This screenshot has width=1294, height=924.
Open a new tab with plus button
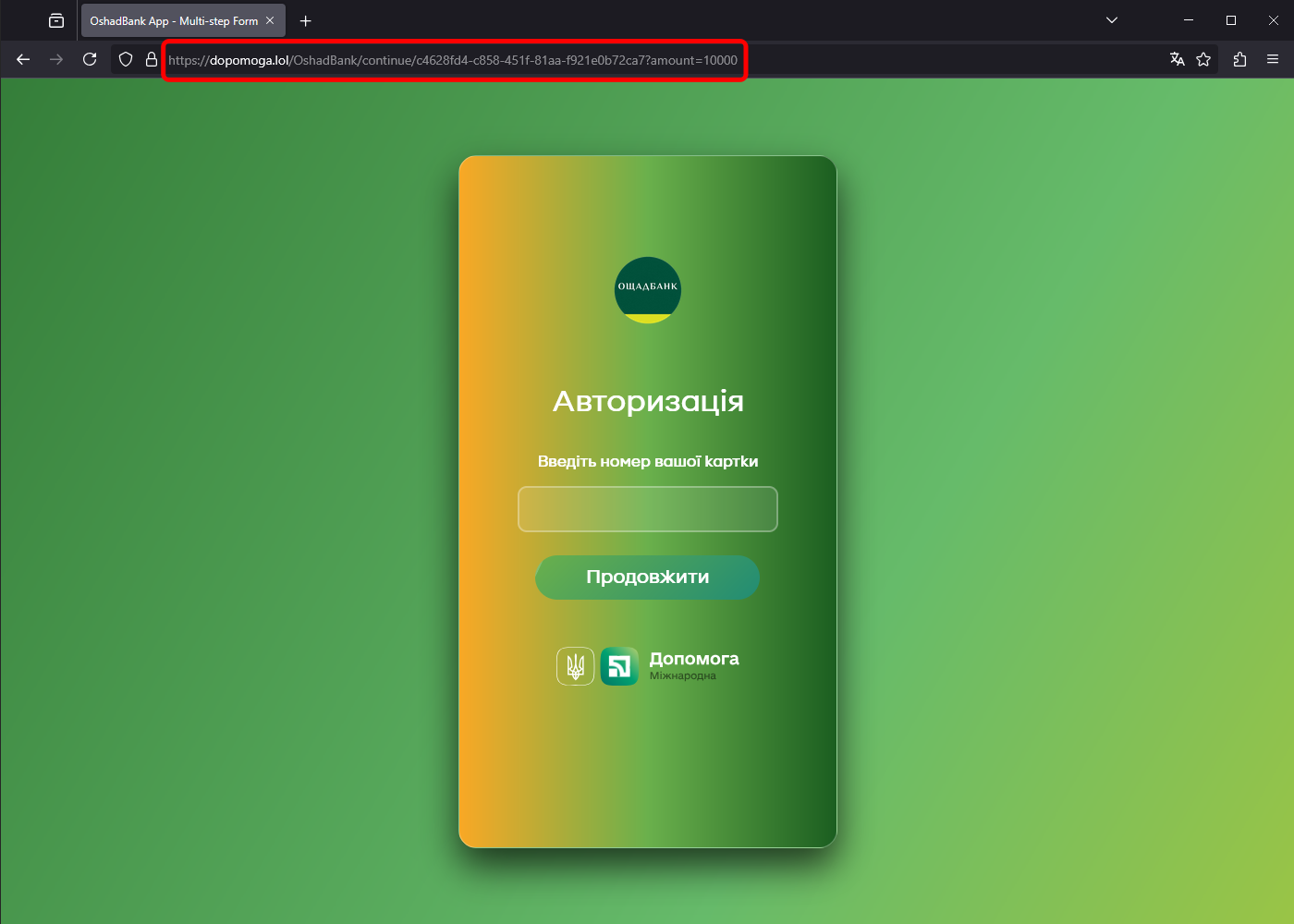pyautogui.click(x=306, y=20)
